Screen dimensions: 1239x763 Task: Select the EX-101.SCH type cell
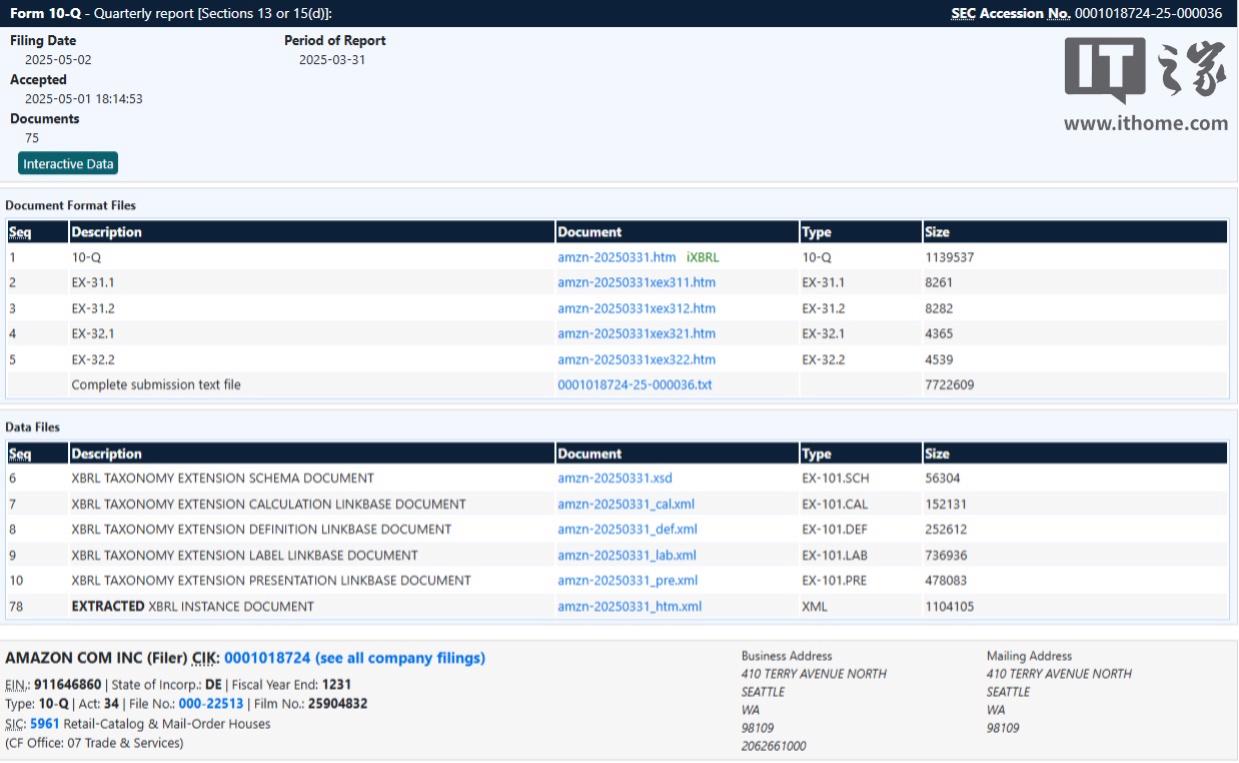(834, 479)
